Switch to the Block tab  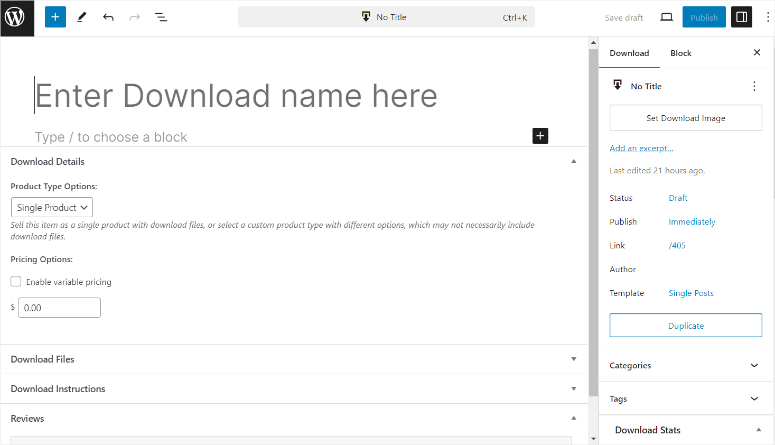(x=680, y=53)
